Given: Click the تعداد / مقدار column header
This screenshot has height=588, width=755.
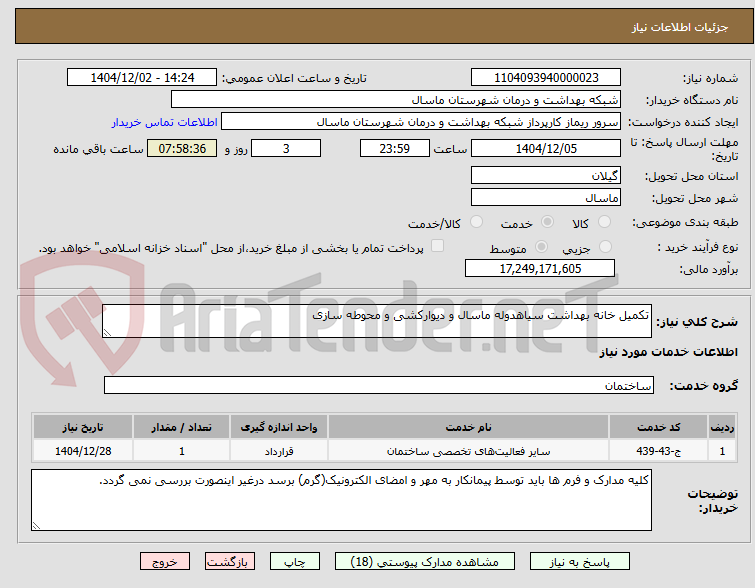Looking at the screenshot, I should click(182, 427).
